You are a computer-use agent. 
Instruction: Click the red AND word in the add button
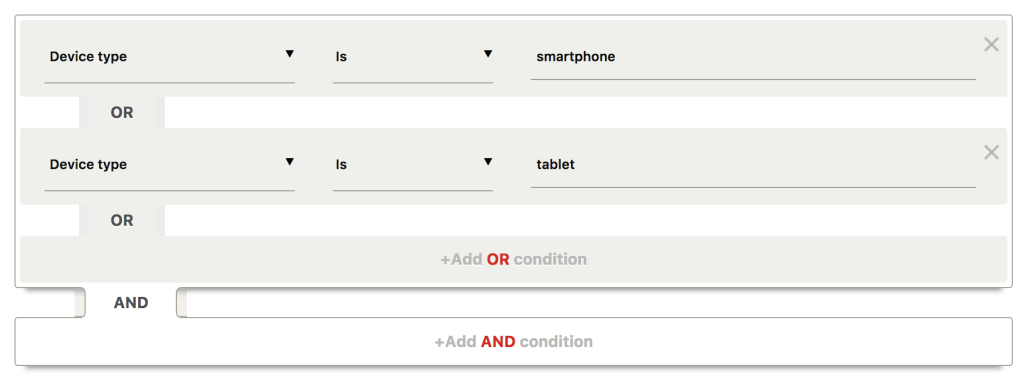[498, 342]
